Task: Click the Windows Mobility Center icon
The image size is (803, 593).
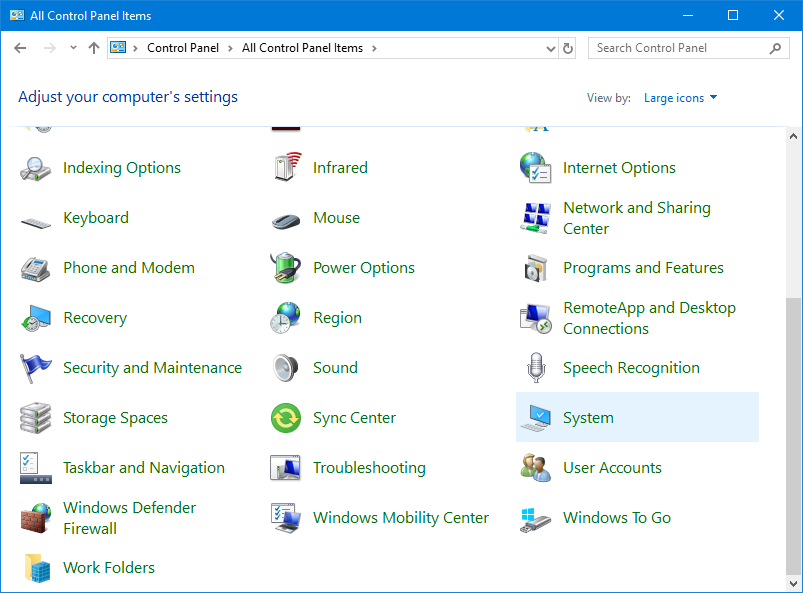Action: [x=285, y=518]
